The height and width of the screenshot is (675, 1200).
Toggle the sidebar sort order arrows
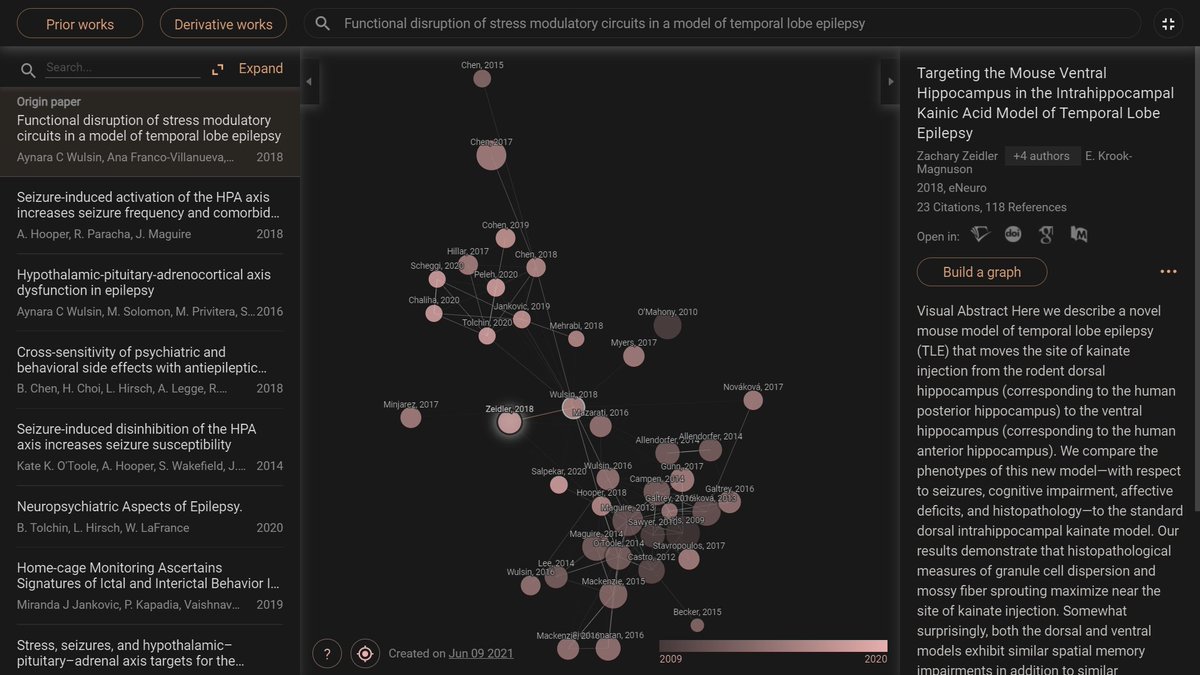[x=217, y=70]
